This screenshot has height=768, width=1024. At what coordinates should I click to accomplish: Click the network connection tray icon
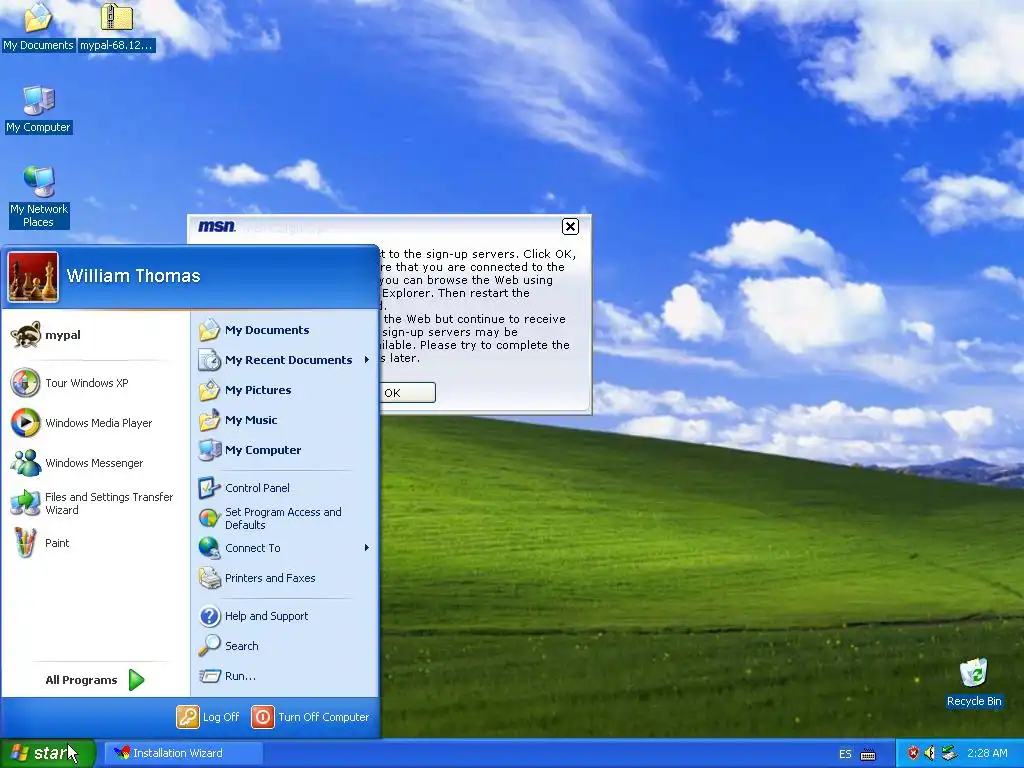949,753
